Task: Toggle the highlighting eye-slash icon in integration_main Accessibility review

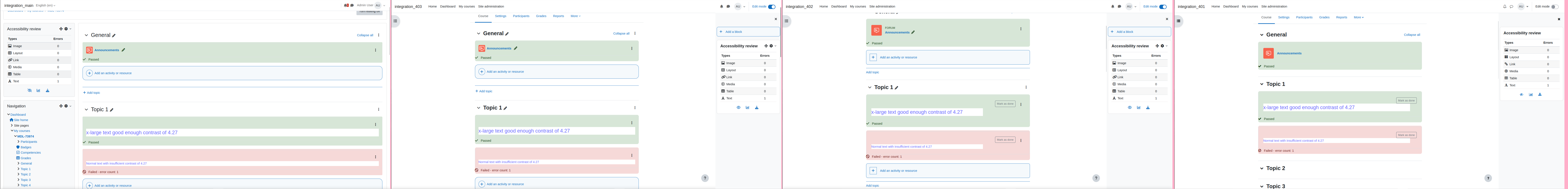Action: point(29,90)
